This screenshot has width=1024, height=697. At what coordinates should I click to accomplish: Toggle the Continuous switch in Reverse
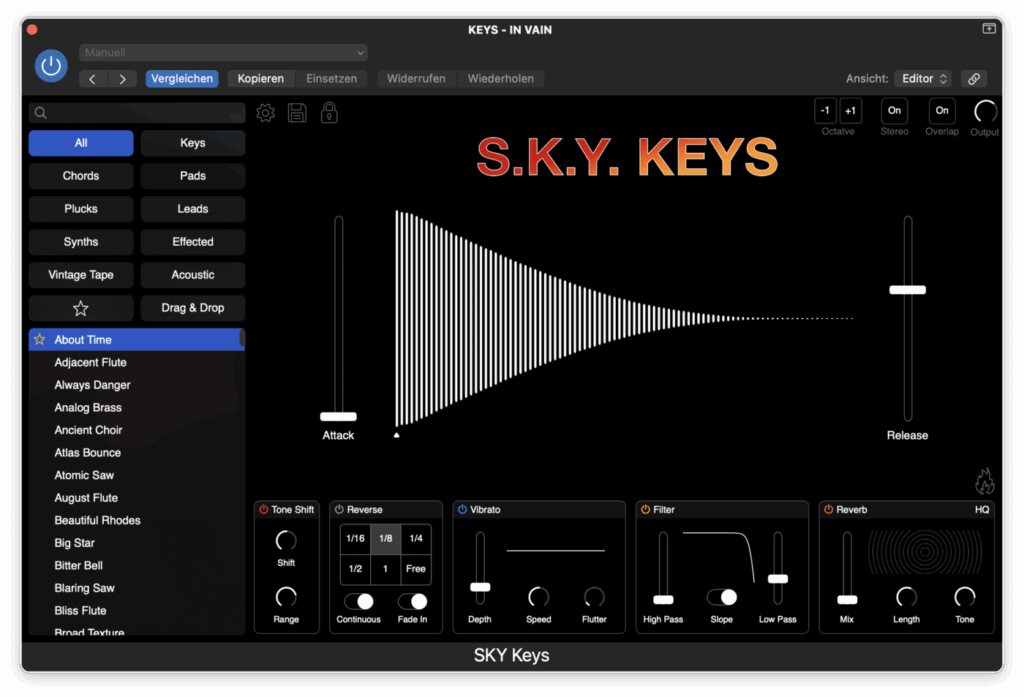358,601
